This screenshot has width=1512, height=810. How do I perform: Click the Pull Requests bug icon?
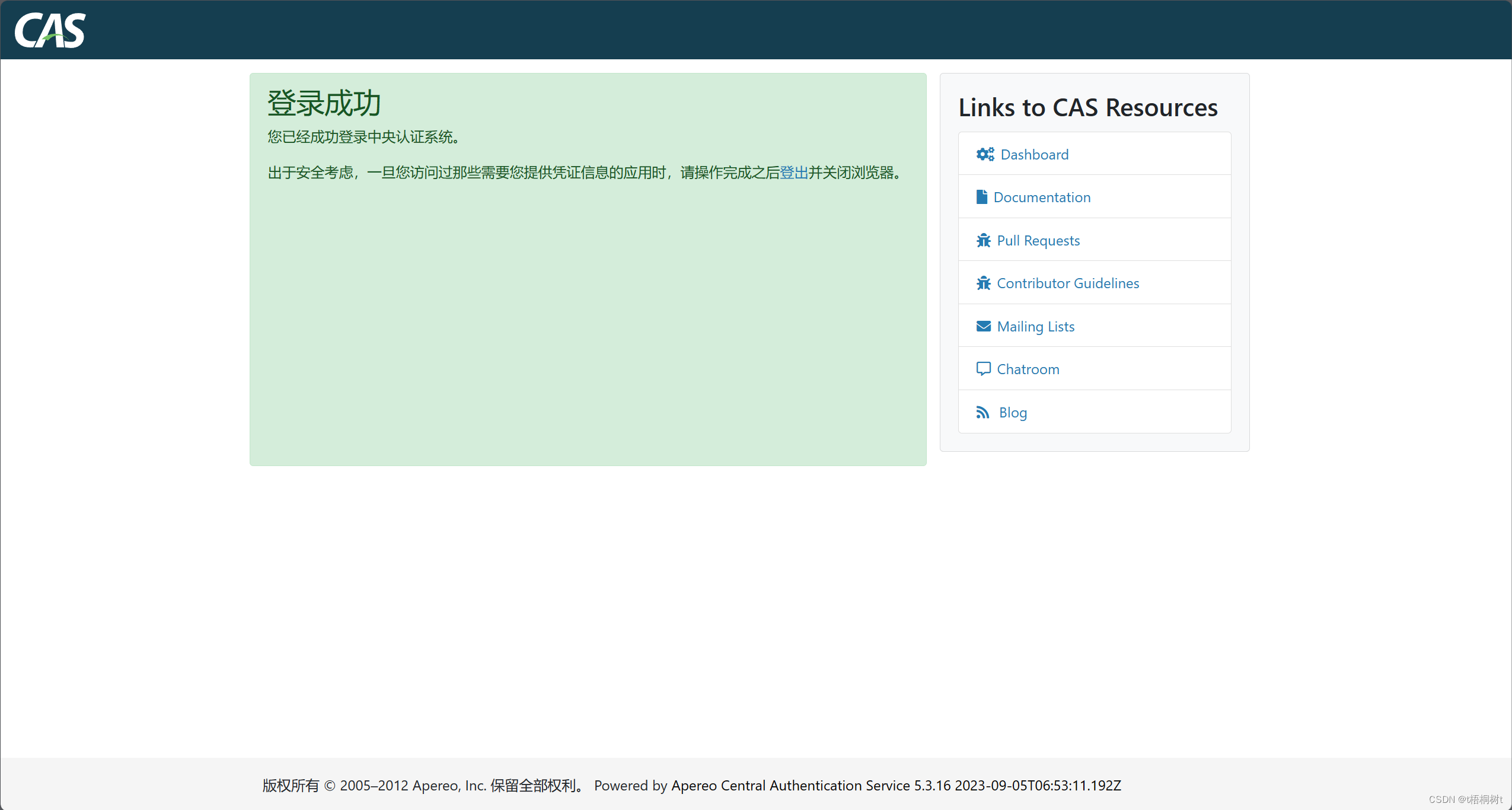(x=983, y=240)
